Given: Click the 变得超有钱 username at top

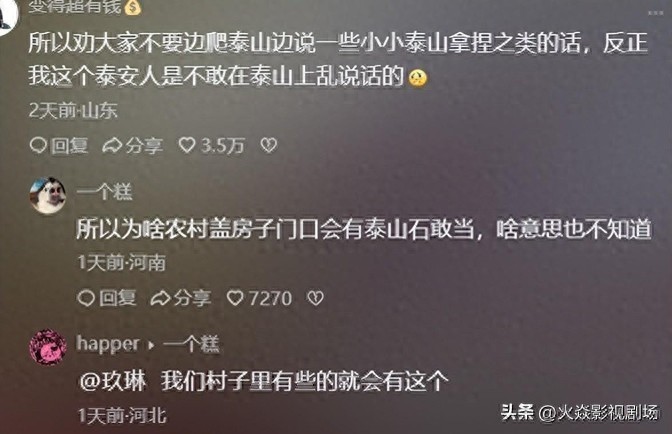Looking at the screenshot, I should (84, 7).
